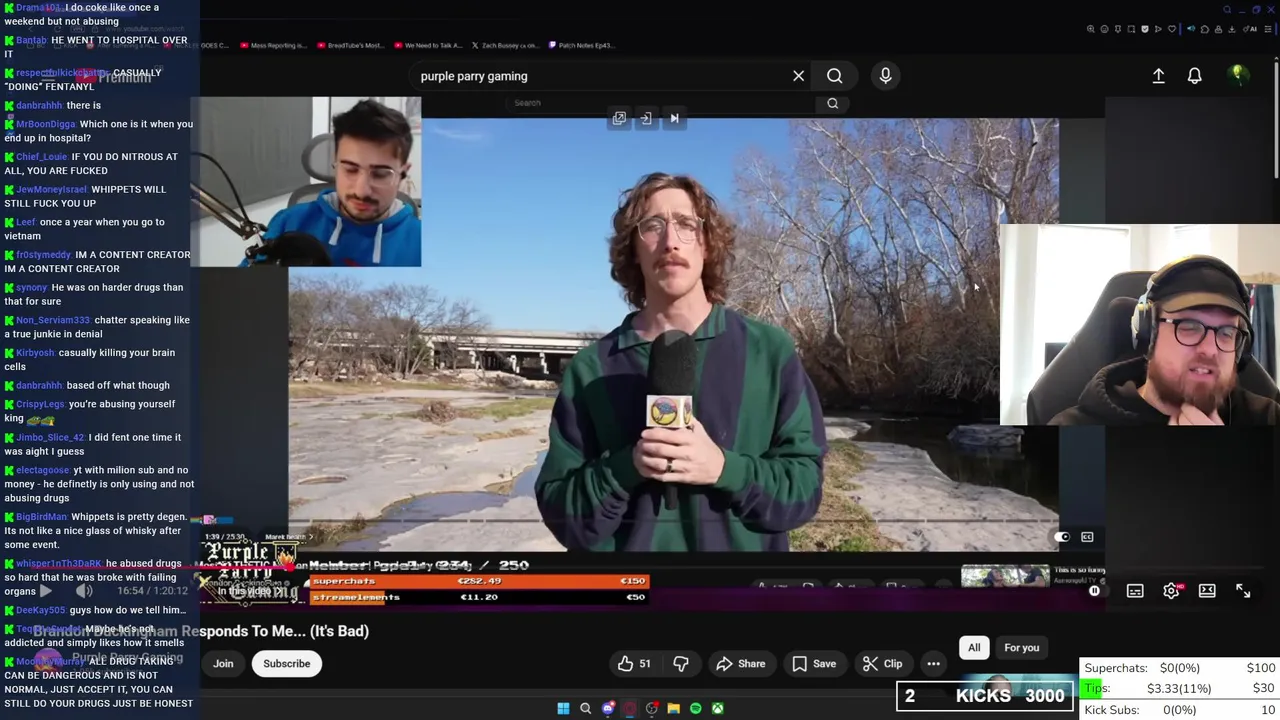Click chat username "electagoose"
Viewport: 1280px width, 720px height.
[42, 470]
